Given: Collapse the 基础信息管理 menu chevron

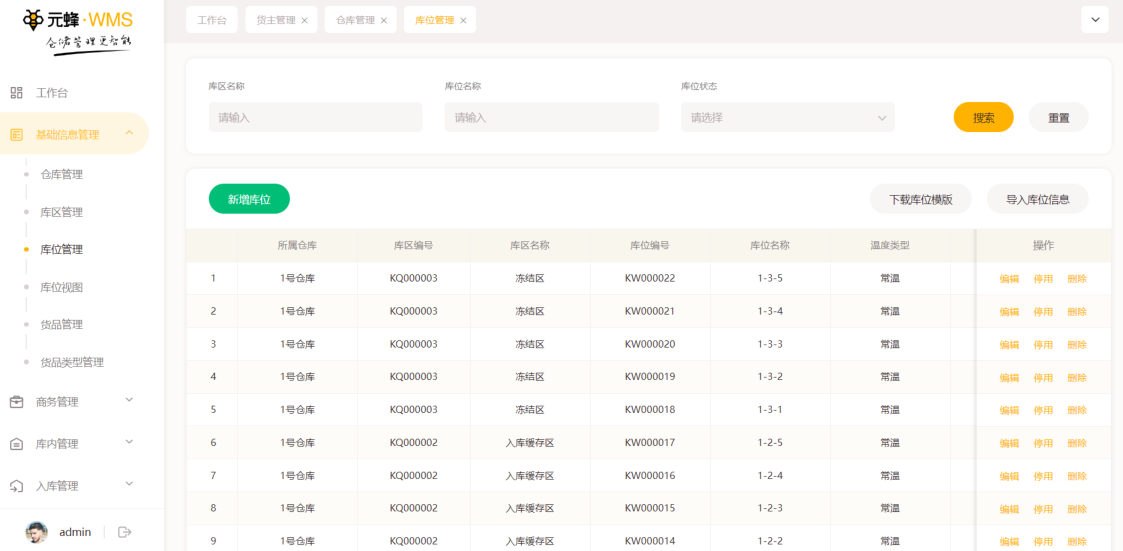Looking at the screenshot, I should tap(129, 133).
